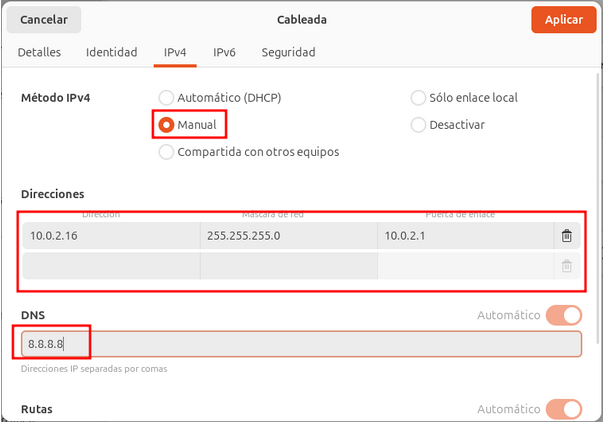Select the Manual IPv4 method
Image resolution: width=604 pixels, height=424 pixels.
167,125
